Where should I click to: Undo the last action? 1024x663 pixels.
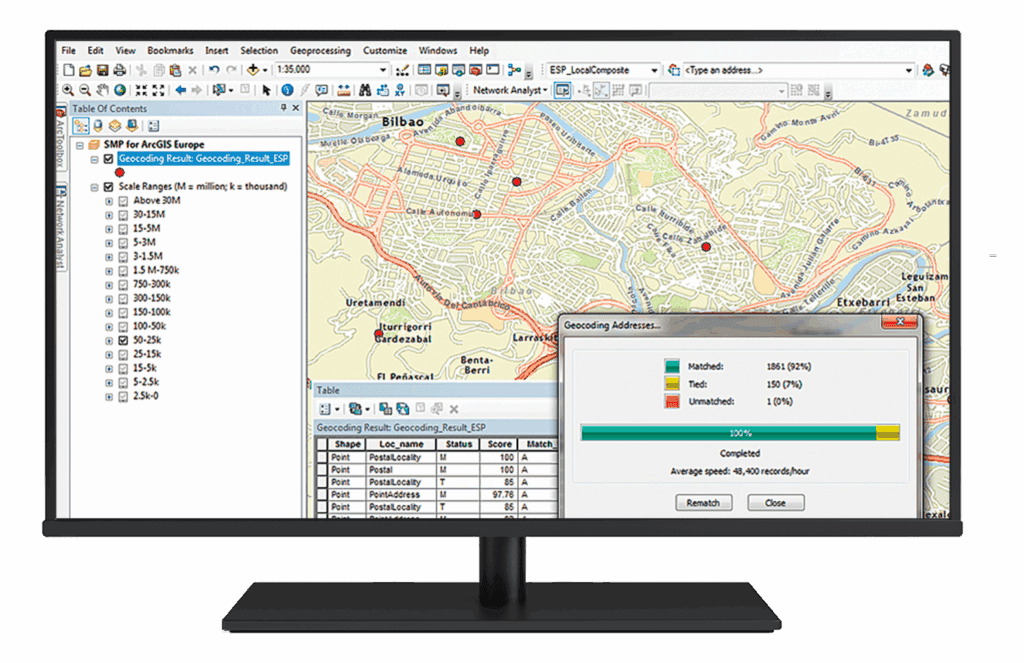tap(214, 70)
